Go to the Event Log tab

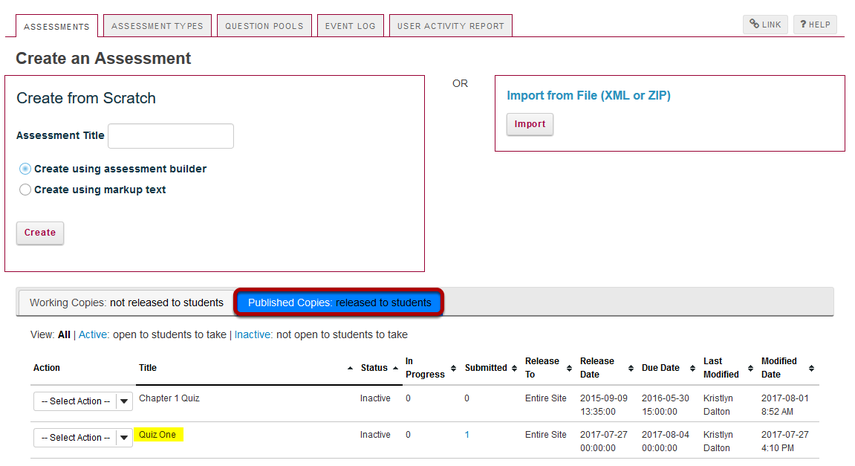tap(350, 26)
